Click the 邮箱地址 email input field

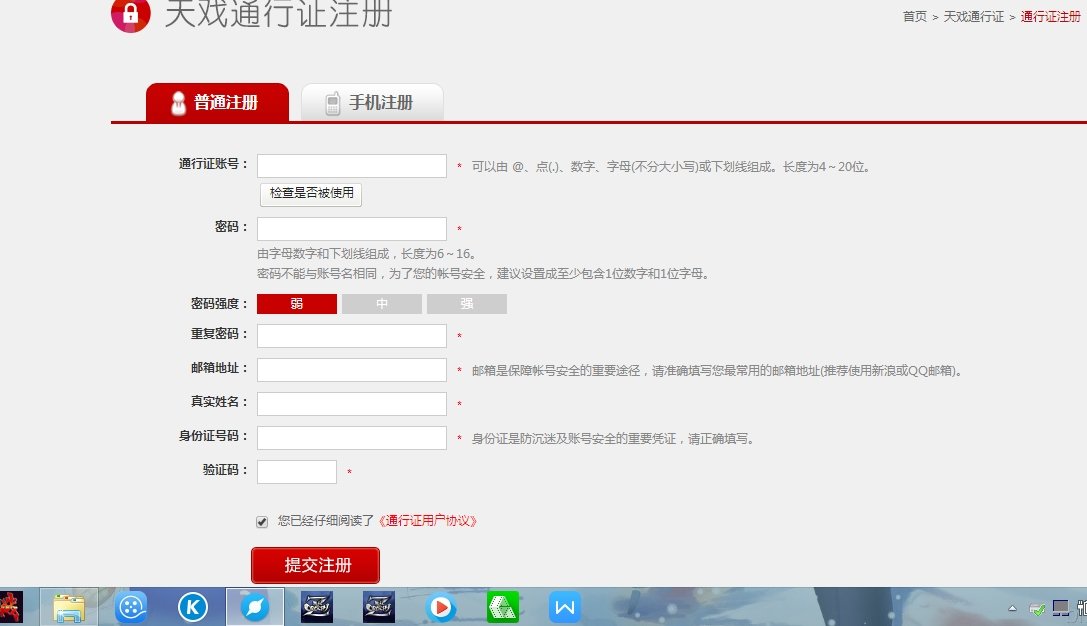pos(351,369)
